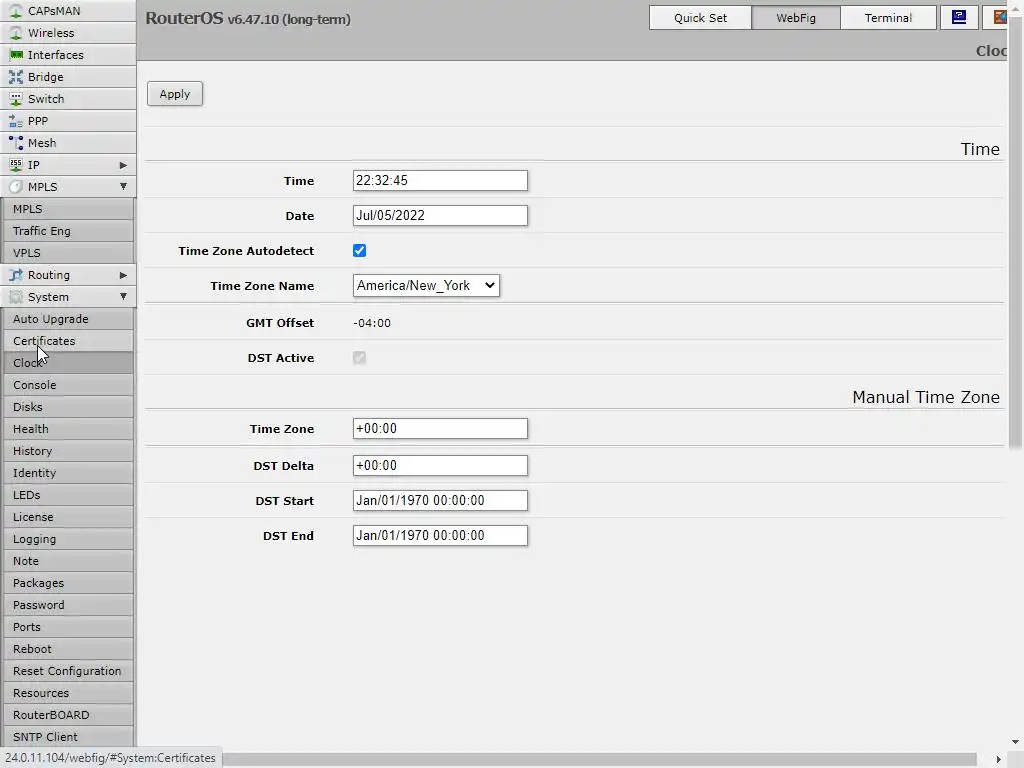The width and height of the screenshot is (1024, 768).
Task: Open Reset Configuration in System menu
Action: pos(69,671)
